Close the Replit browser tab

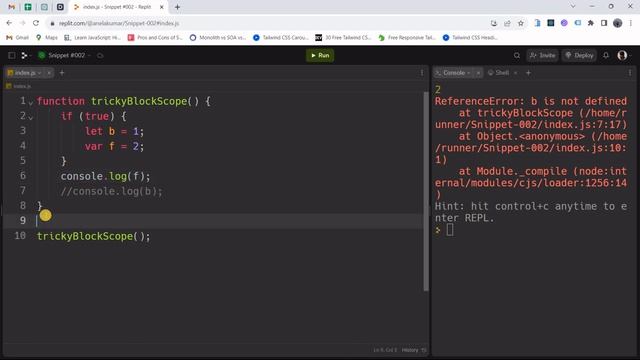click(161, 7)
